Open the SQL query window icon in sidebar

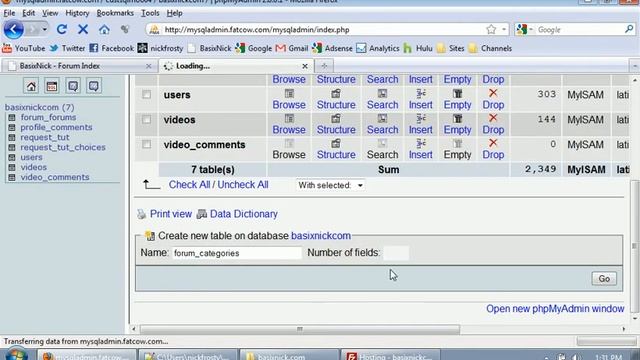pyautogui.click(x=52, y=86)
